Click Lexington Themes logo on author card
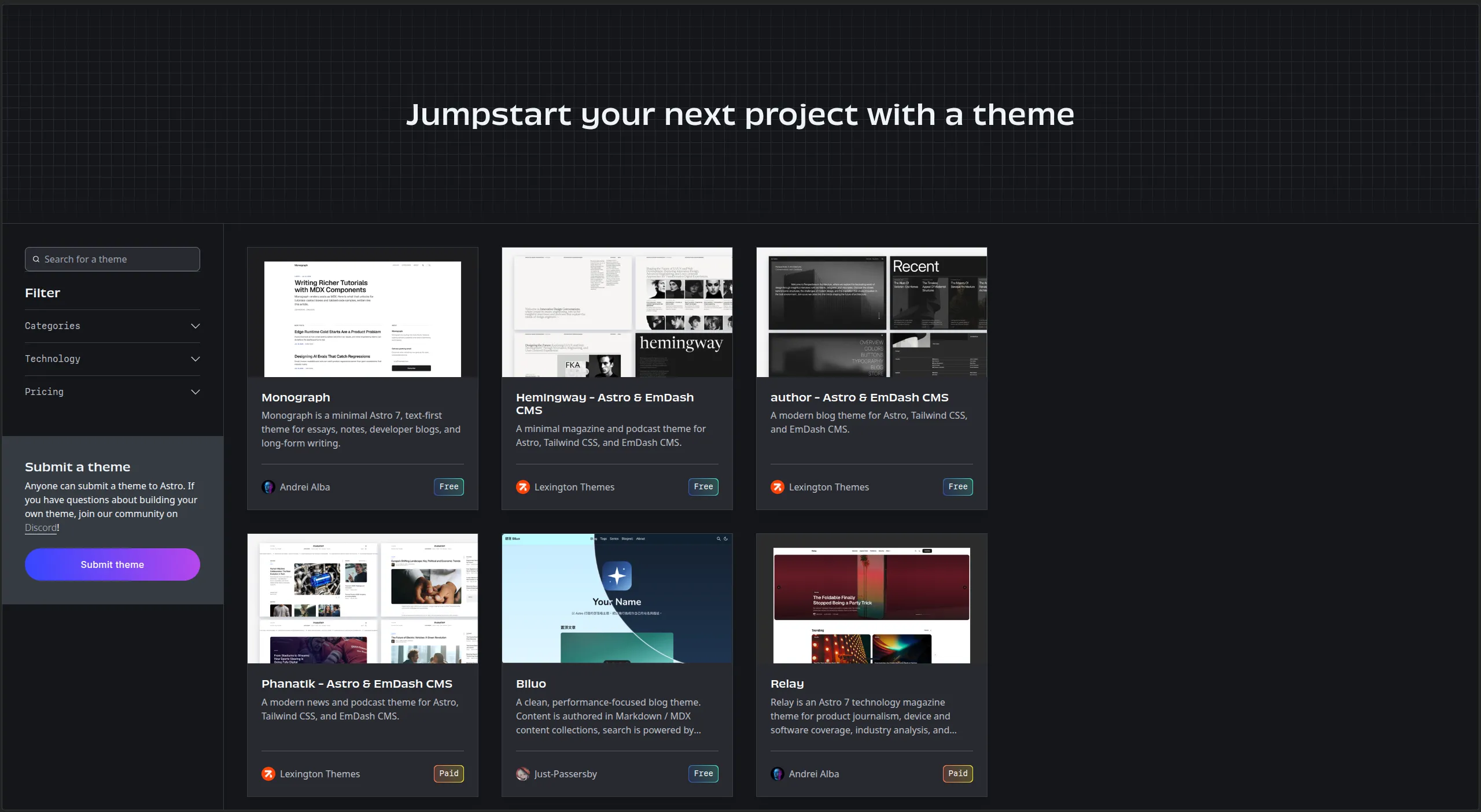Screen dimensions: 1481x812 [778, 487]
